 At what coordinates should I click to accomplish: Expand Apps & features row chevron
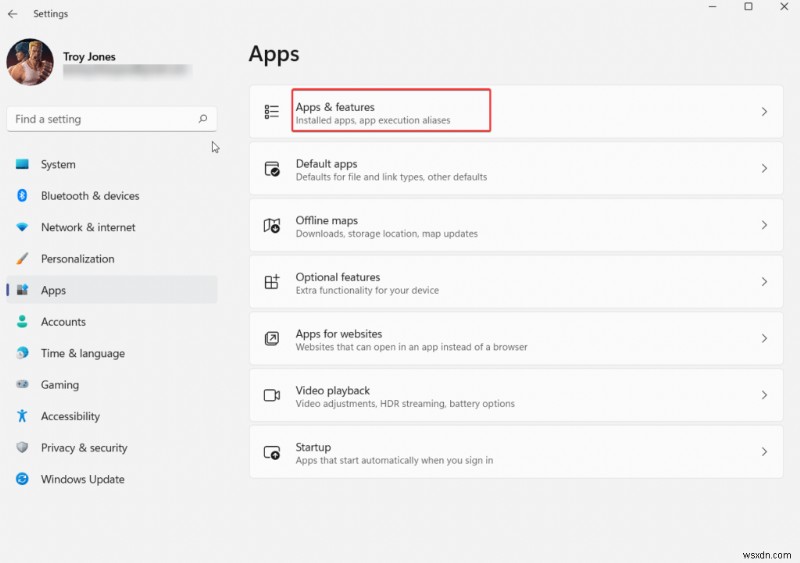coord(764,112)
